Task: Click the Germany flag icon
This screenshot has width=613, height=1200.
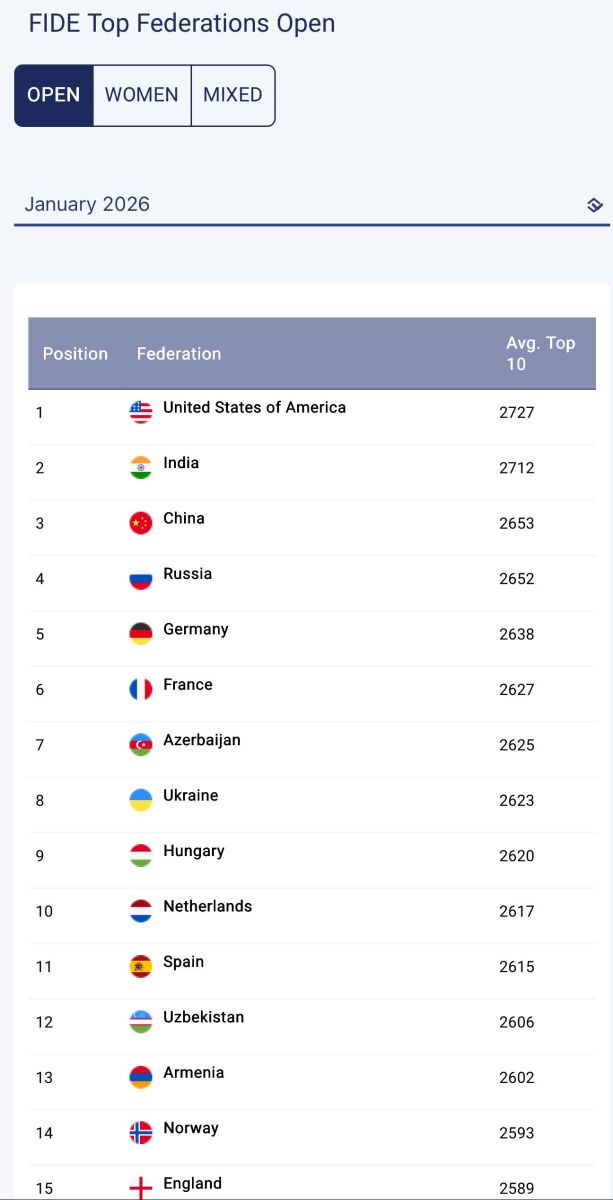Action: click(x=141, y=634)
